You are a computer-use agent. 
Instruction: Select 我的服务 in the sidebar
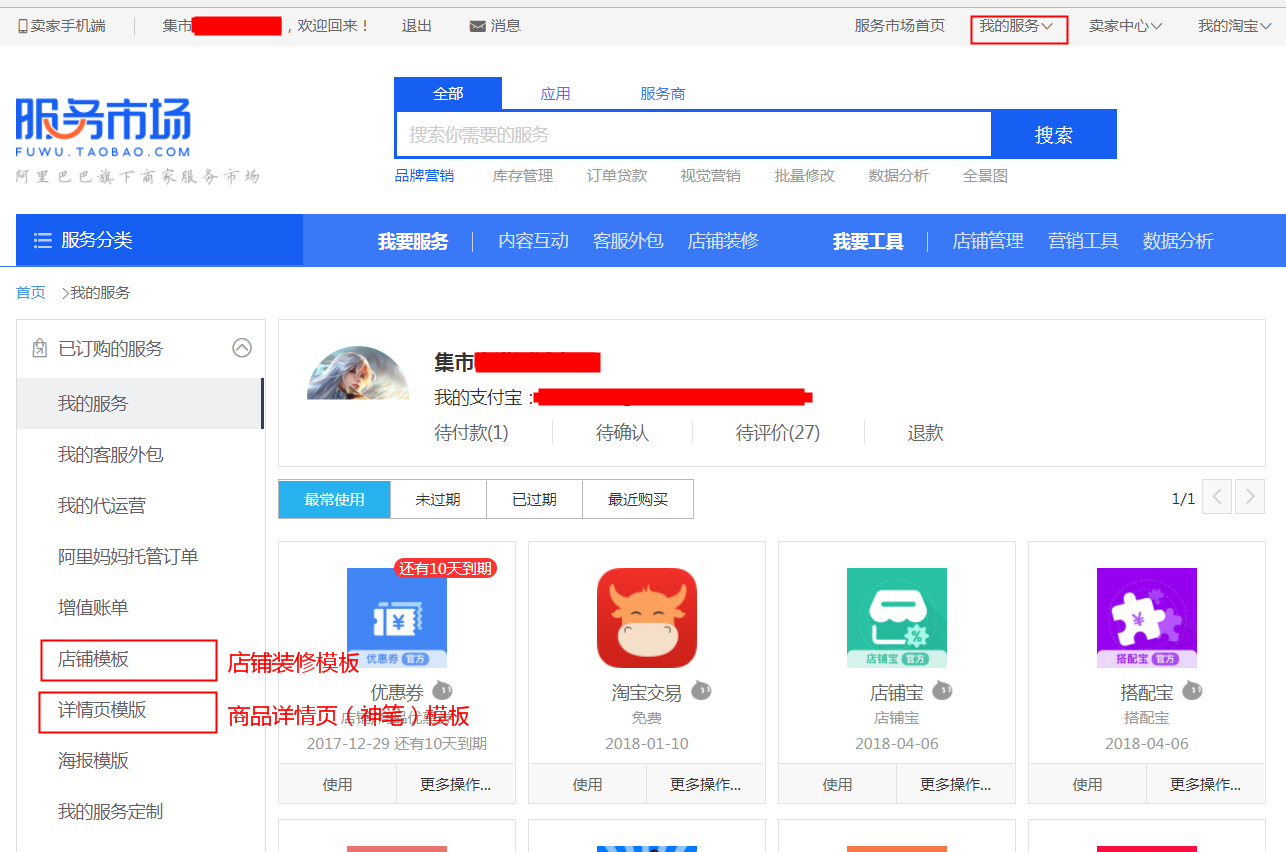[x=140, y=404]
